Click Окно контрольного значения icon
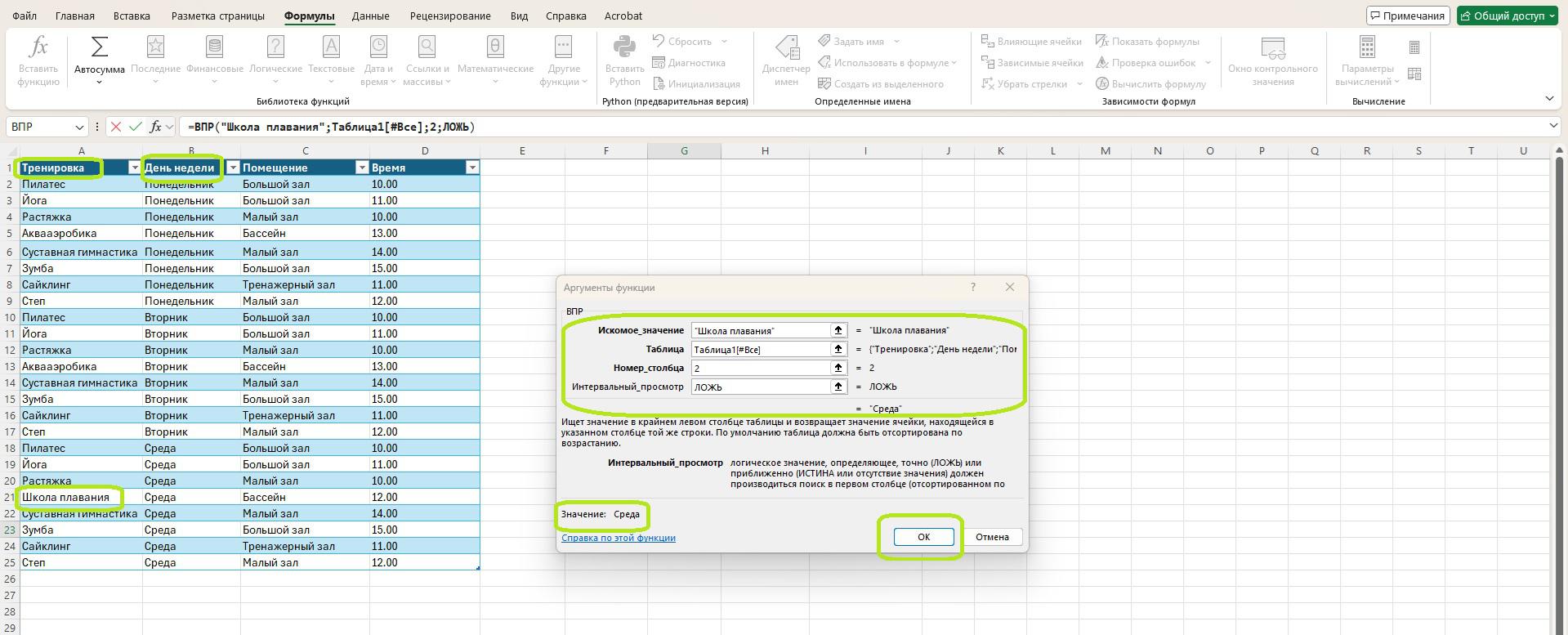 [x=1272, y=47]
